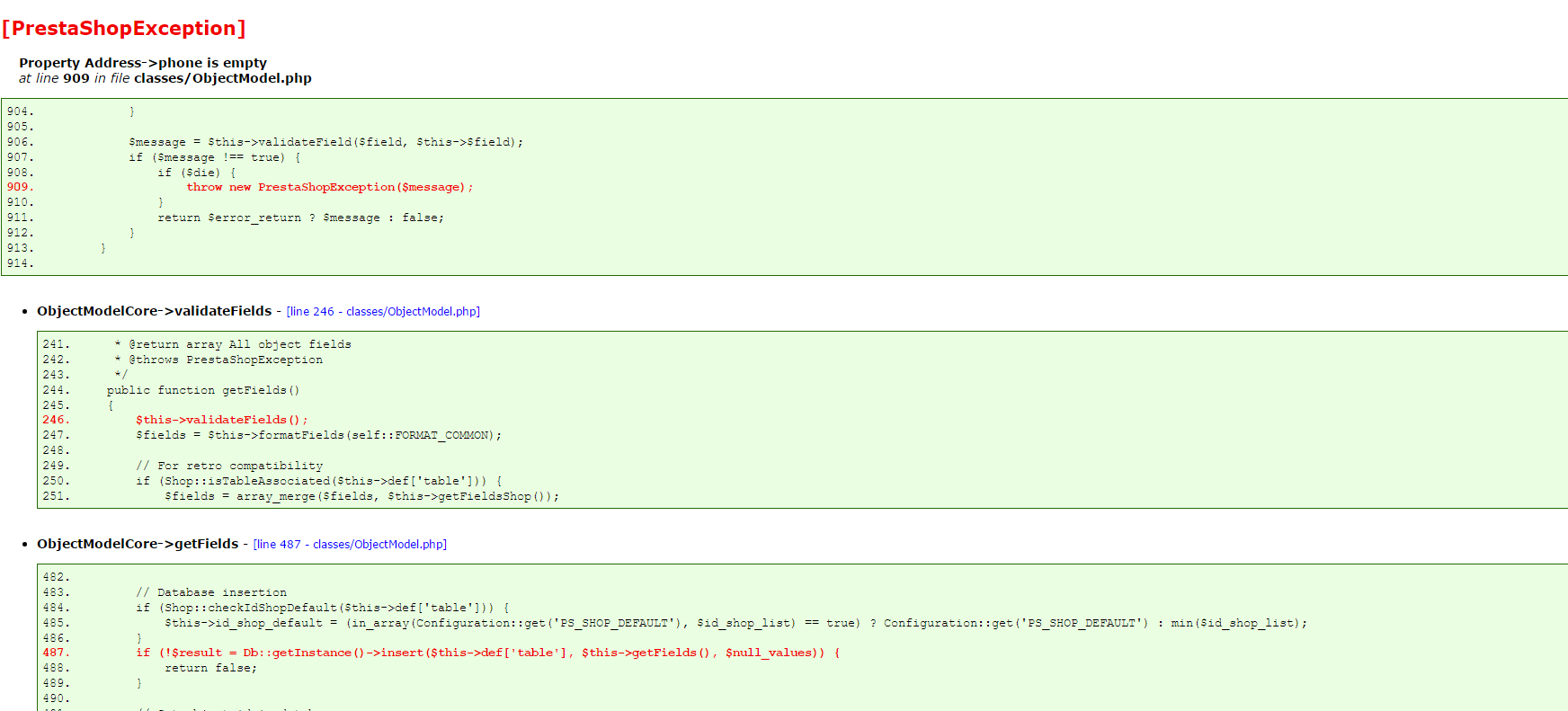
Task: Click code line "return false;" at line 488
Action: coord(211,668)
